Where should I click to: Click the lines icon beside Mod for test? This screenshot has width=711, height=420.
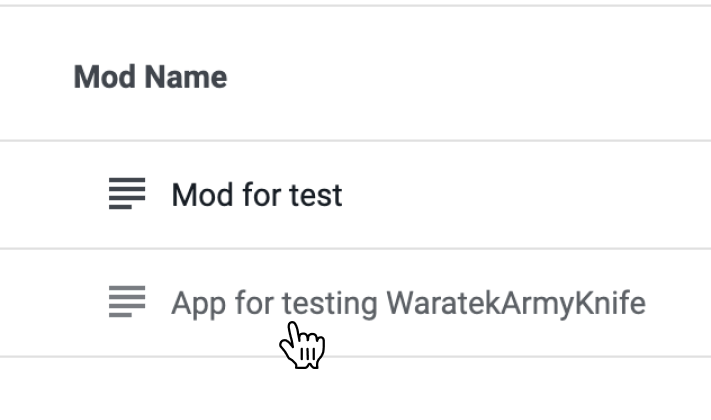click(127, 194)
